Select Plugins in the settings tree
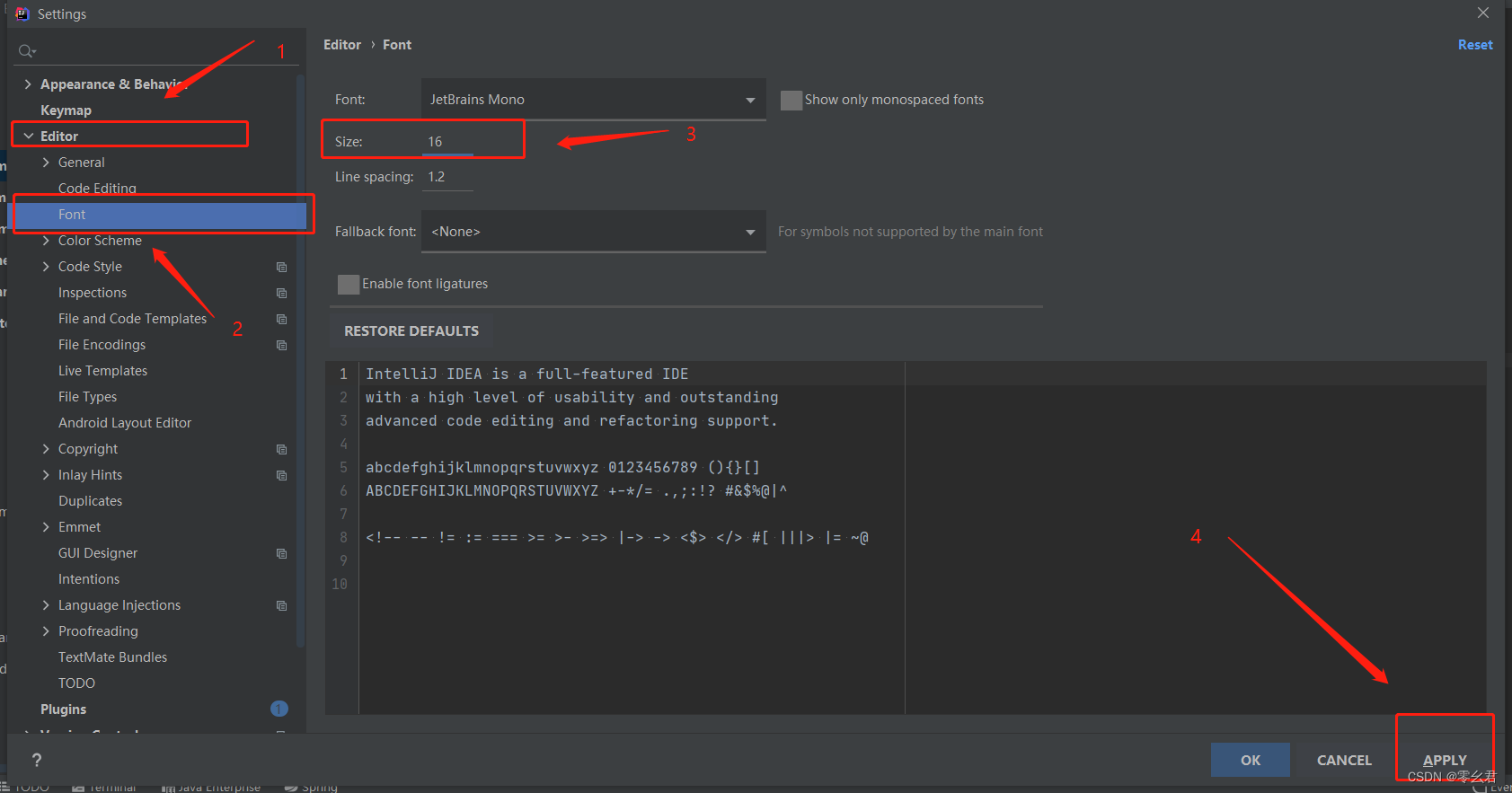Viewport: 1512px width, 793px height. (x=63, y=709)
